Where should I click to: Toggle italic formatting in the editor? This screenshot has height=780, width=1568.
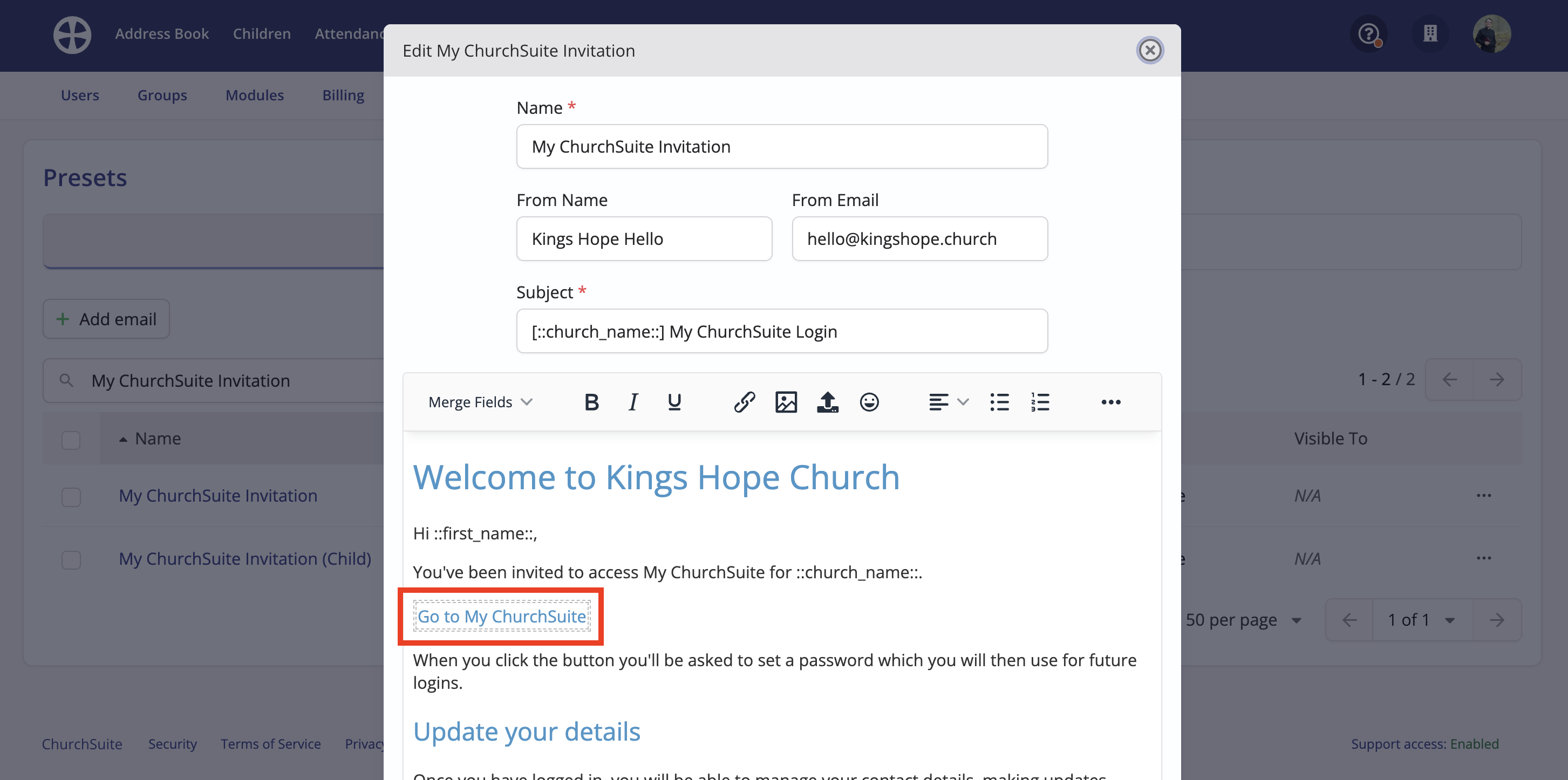pyautogui.click(x=633, y=402)
